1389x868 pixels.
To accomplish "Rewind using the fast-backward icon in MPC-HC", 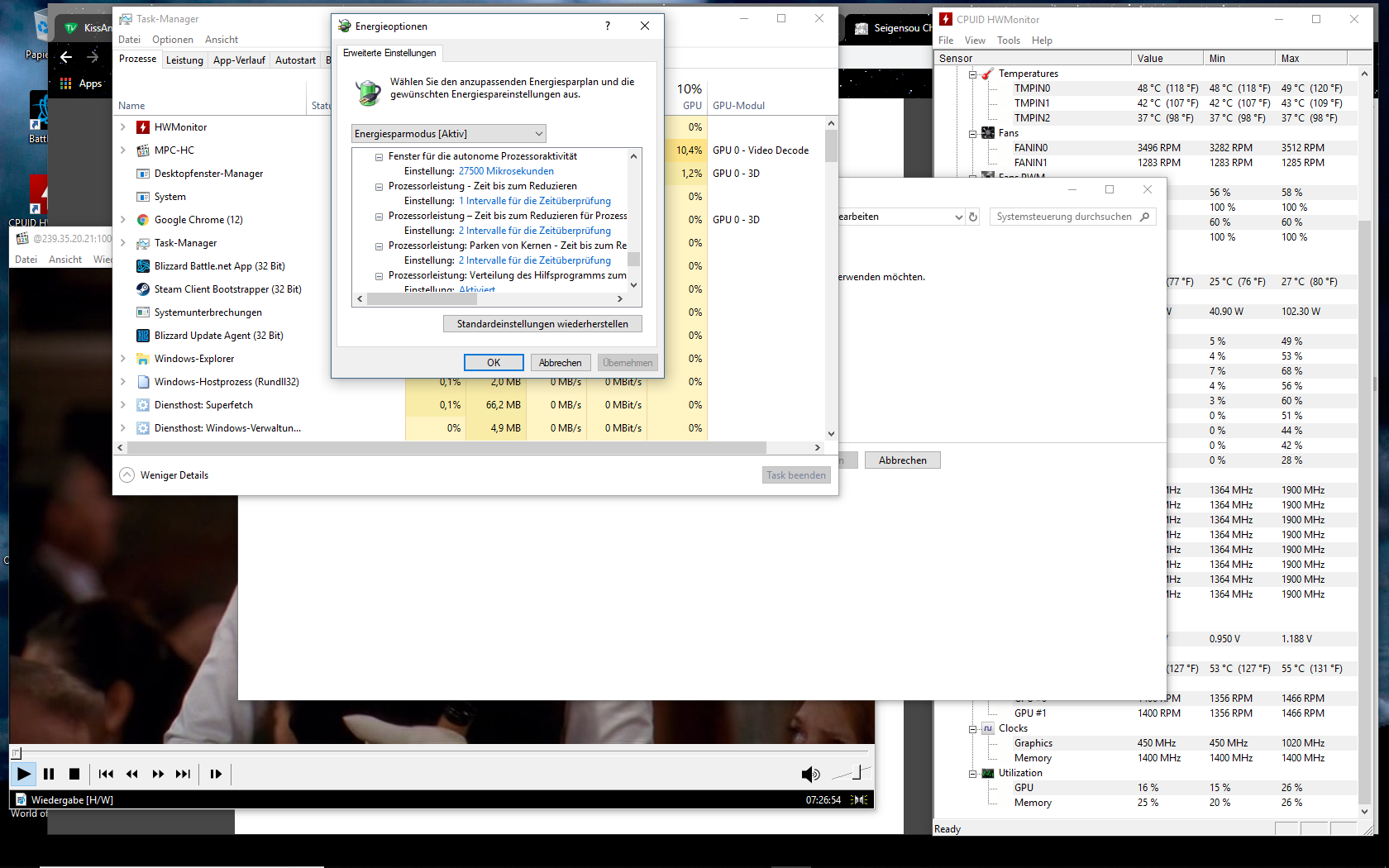I will (x=131, y=774).
